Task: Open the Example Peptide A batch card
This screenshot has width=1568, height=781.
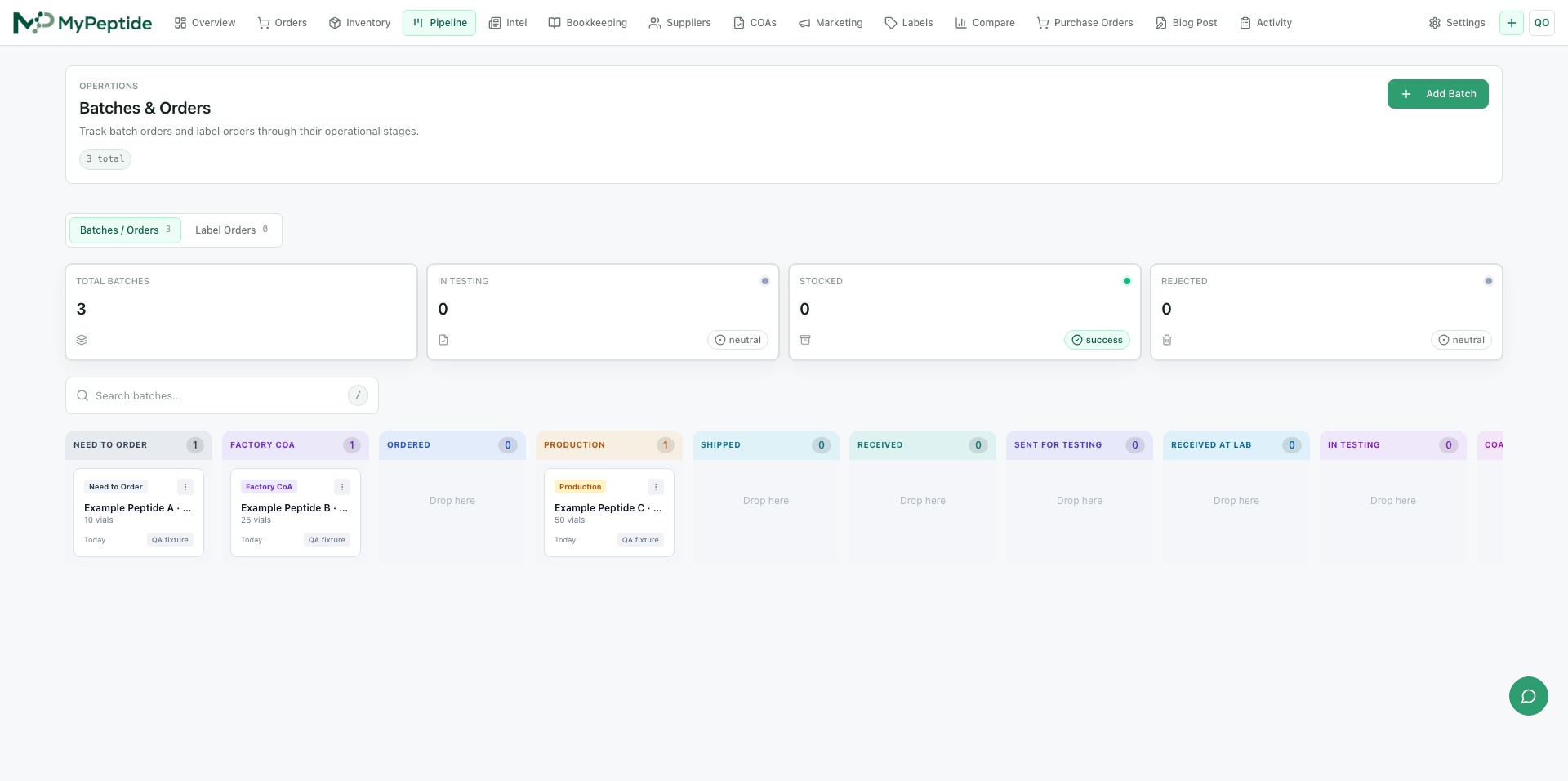Action: [139, 512]
